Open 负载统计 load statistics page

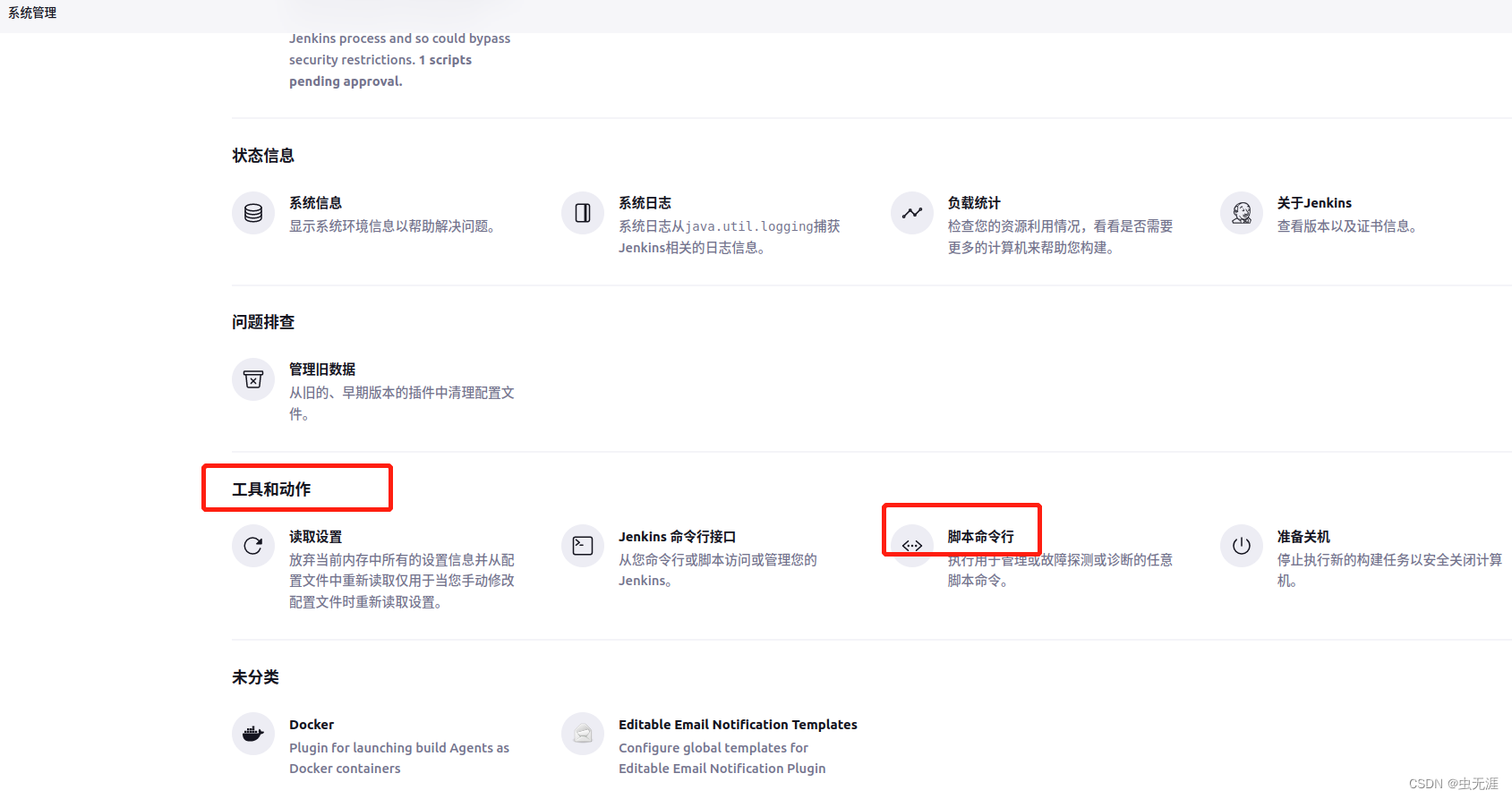pos(974,203)
